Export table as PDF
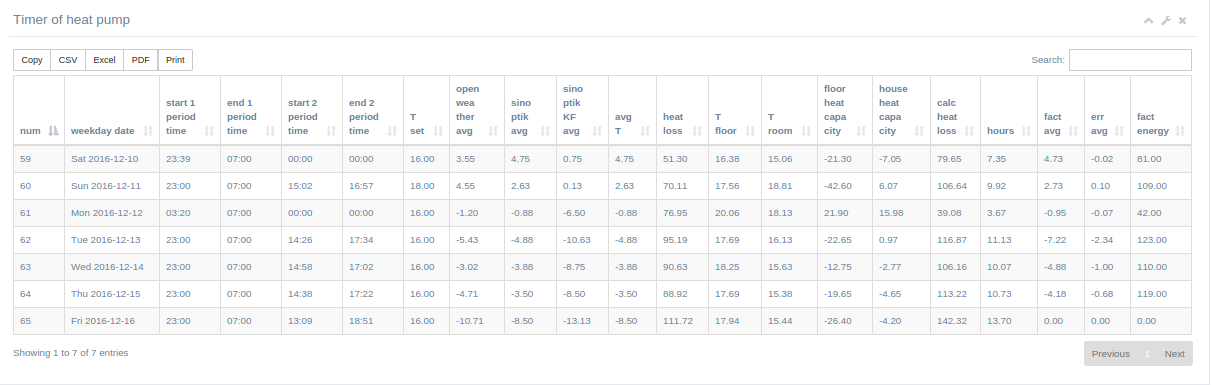This screenshot has width=1212, height=385. [x=140, y=60]
